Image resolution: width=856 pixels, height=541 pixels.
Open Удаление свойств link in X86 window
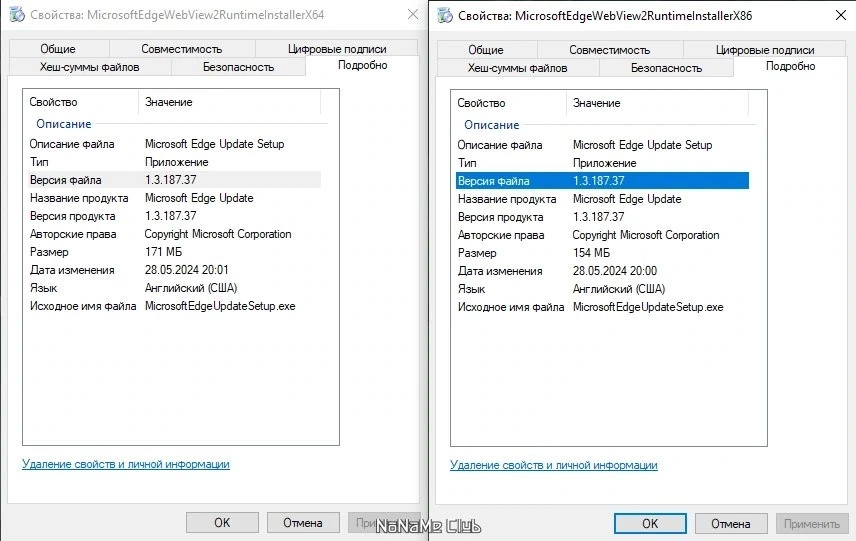click(554, 465)
